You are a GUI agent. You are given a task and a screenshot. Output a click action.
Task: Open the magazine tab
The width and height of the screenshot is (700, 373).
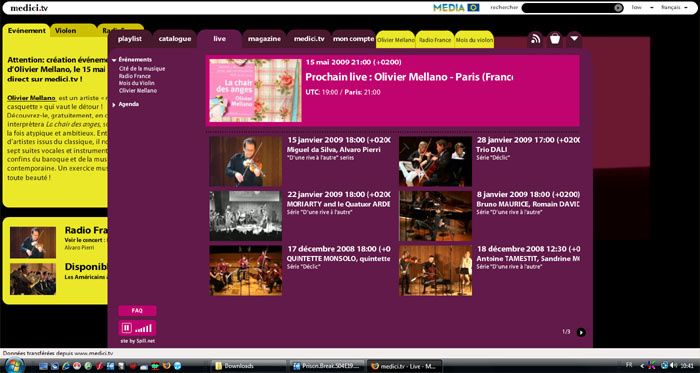[x=264, y=39]
